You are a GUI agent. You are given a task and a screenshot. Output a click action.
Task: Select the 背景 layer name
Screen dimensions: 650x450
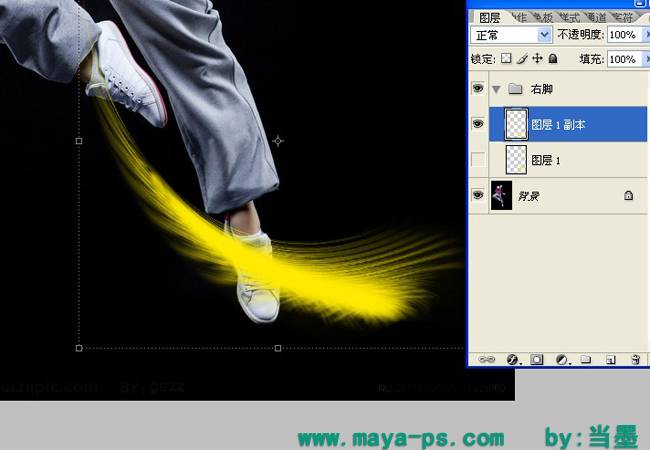coord(529,196)
